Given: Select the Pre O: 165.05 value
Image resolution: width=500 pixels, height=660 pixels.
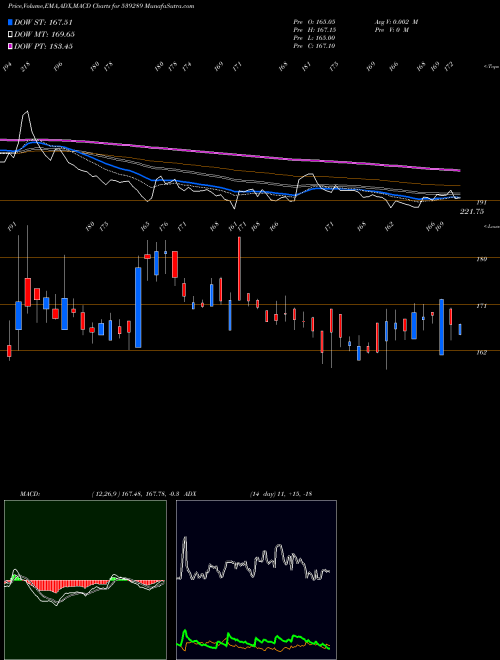Looking at the screenshot, I should coord(314,22).
